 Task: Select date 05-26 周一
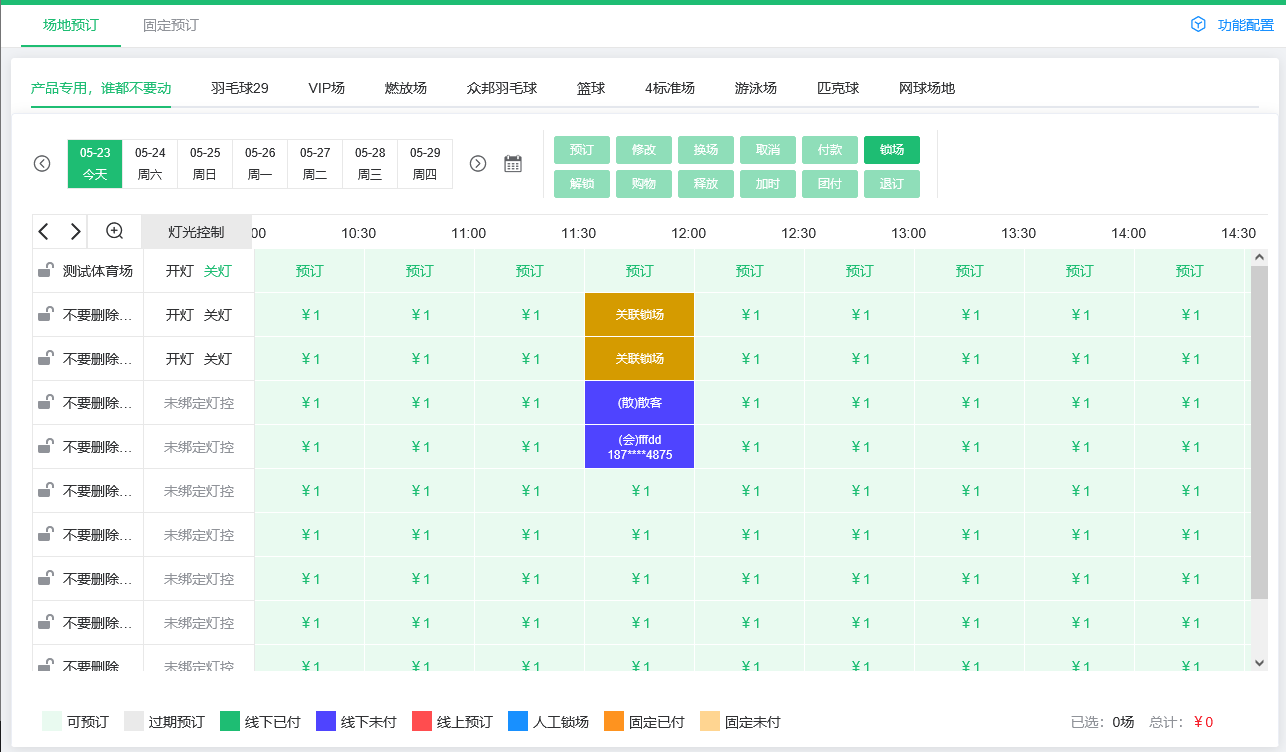point(260,163)
